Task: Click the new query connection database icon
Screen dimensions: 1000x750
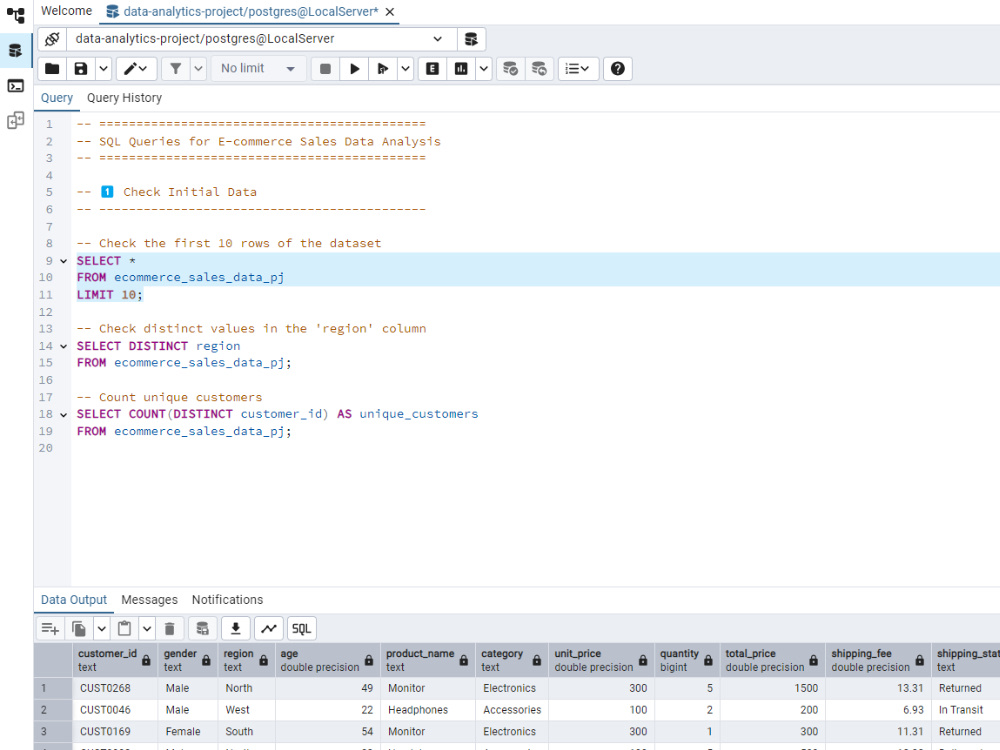Action: [471, 39]
